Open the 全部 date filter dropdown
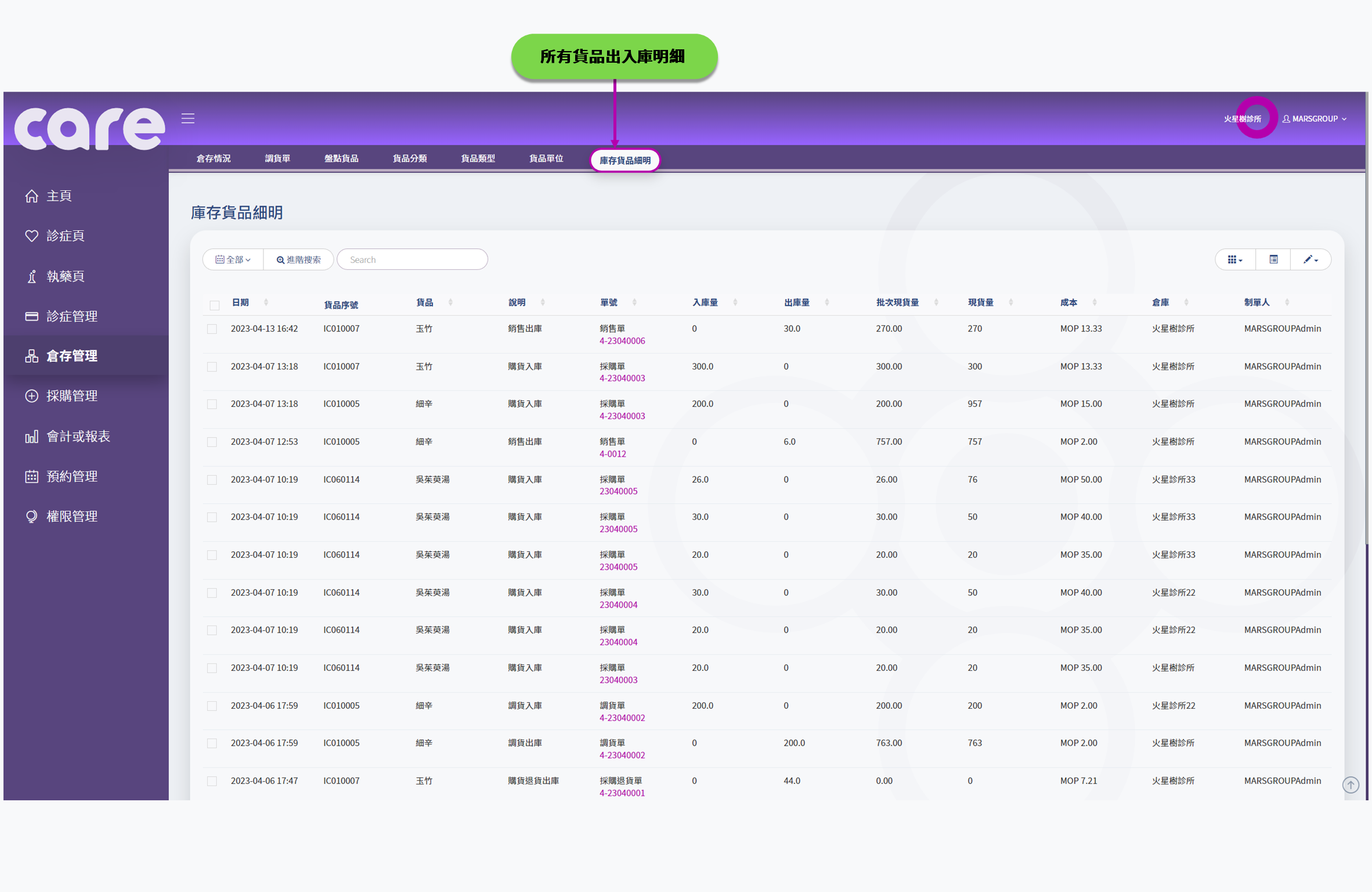 [232, 259]
